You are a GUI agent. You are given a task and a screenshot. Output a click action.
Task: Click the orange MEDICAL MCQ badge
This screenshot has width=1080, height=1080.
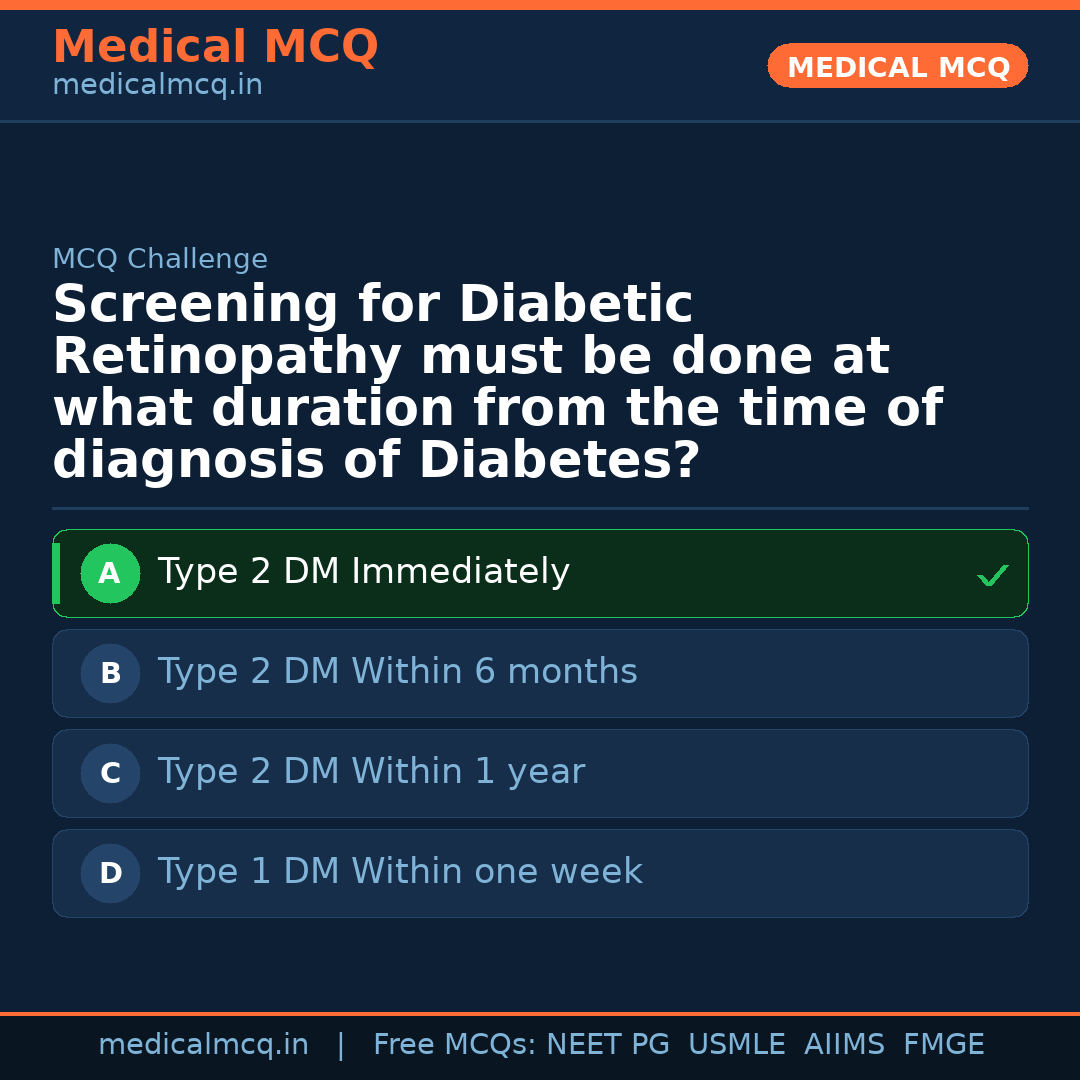(897, 67)
